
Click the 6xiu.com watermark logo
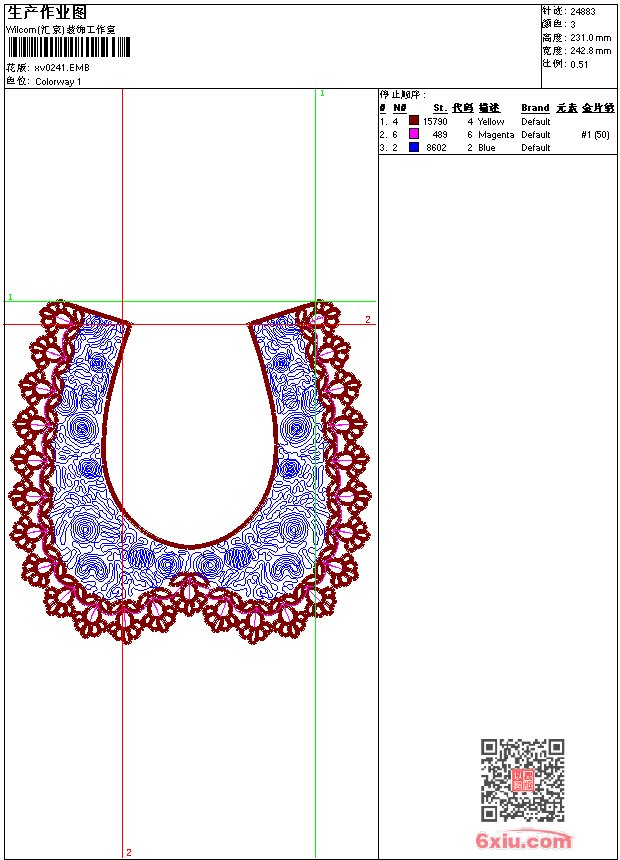click(524, 841)
